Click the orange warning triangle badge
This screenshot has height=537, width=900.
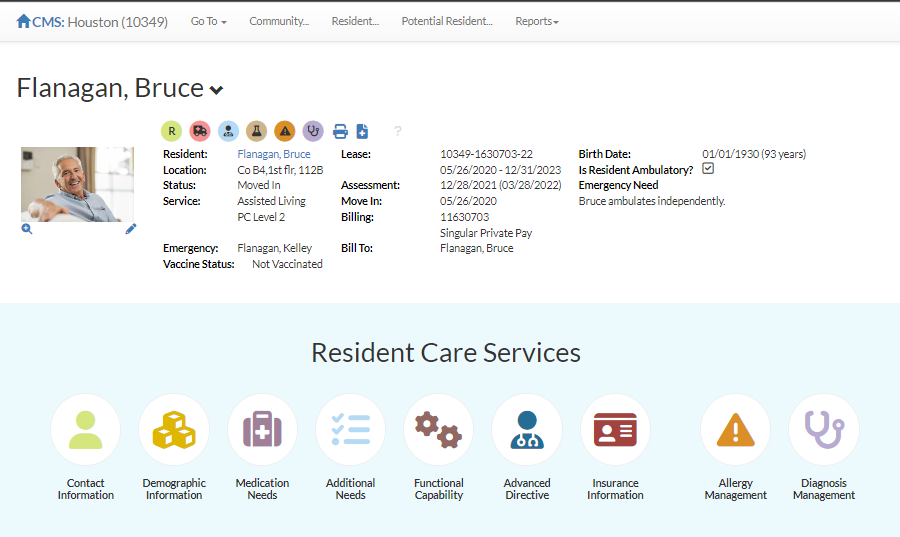(285, 131)
